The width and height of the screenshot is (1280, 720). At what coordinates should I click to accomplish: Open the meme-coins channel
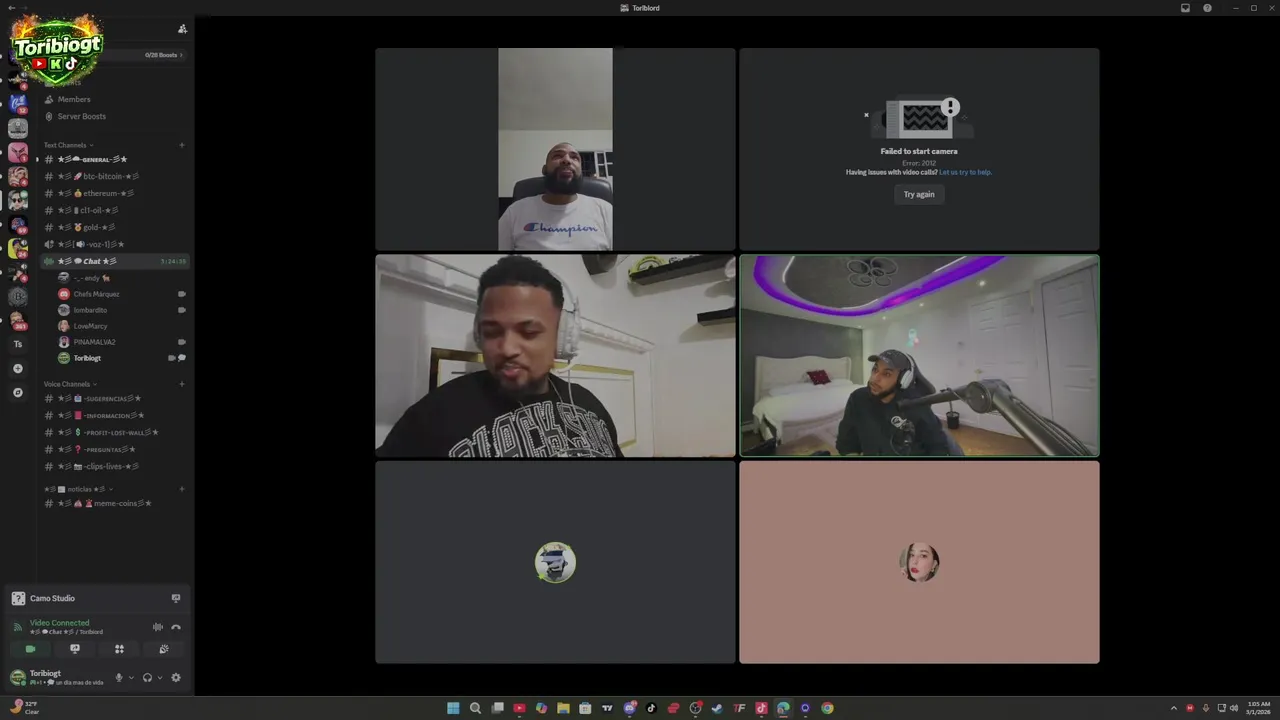pos(114,503)
